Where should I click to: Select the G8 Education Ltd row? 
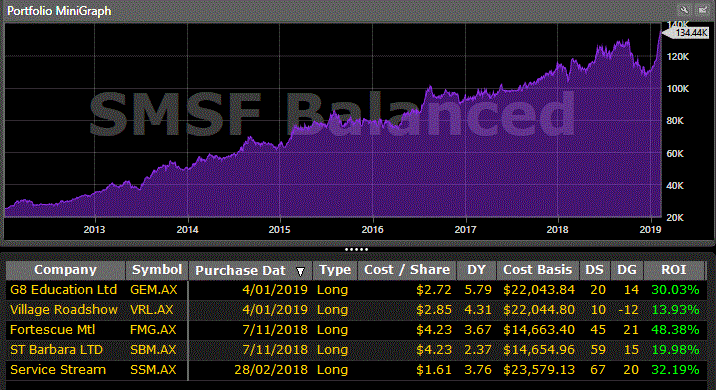pos(356,290)
